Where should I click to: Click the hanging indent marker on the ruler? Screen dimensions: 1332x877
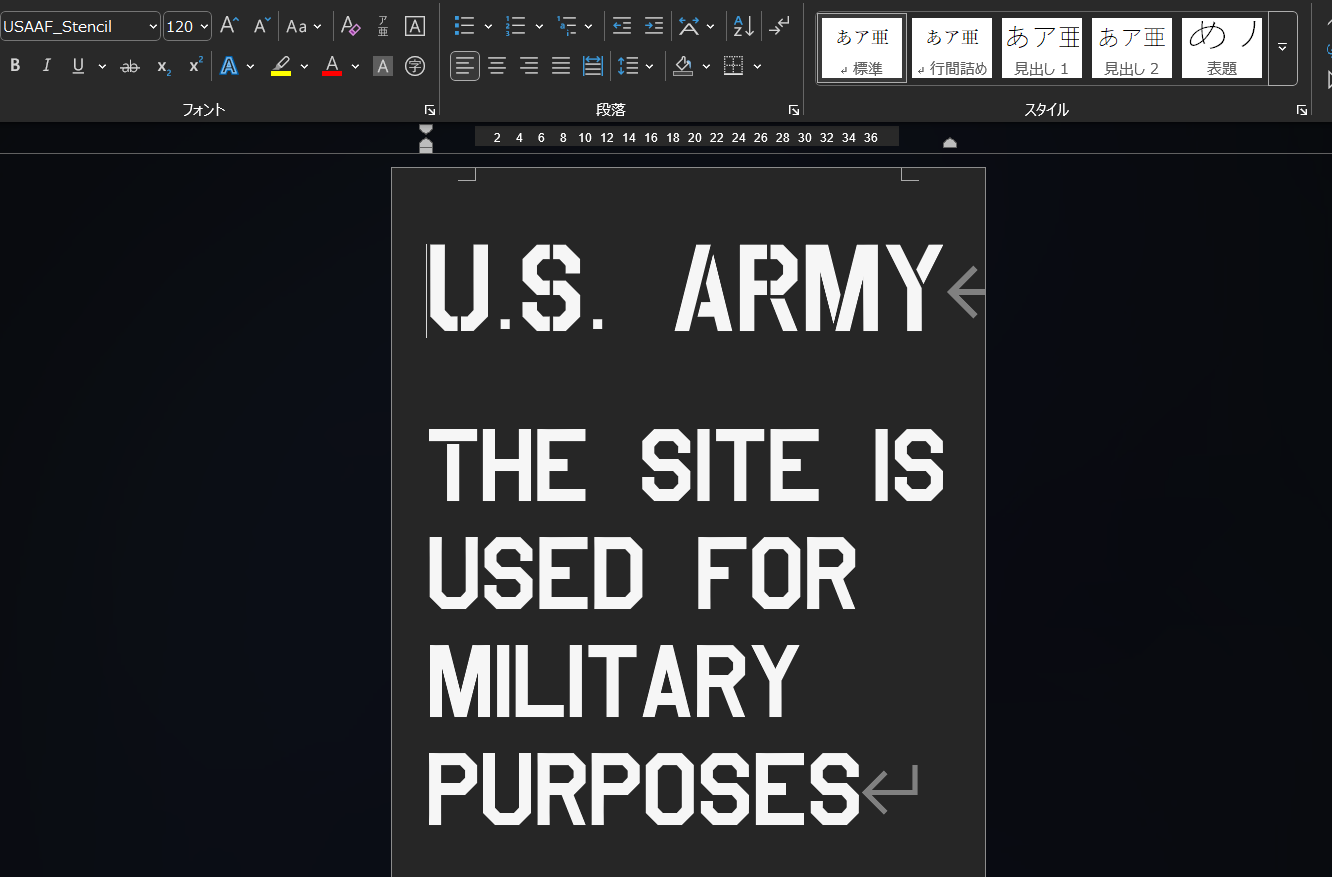click(x=426, y=143)
